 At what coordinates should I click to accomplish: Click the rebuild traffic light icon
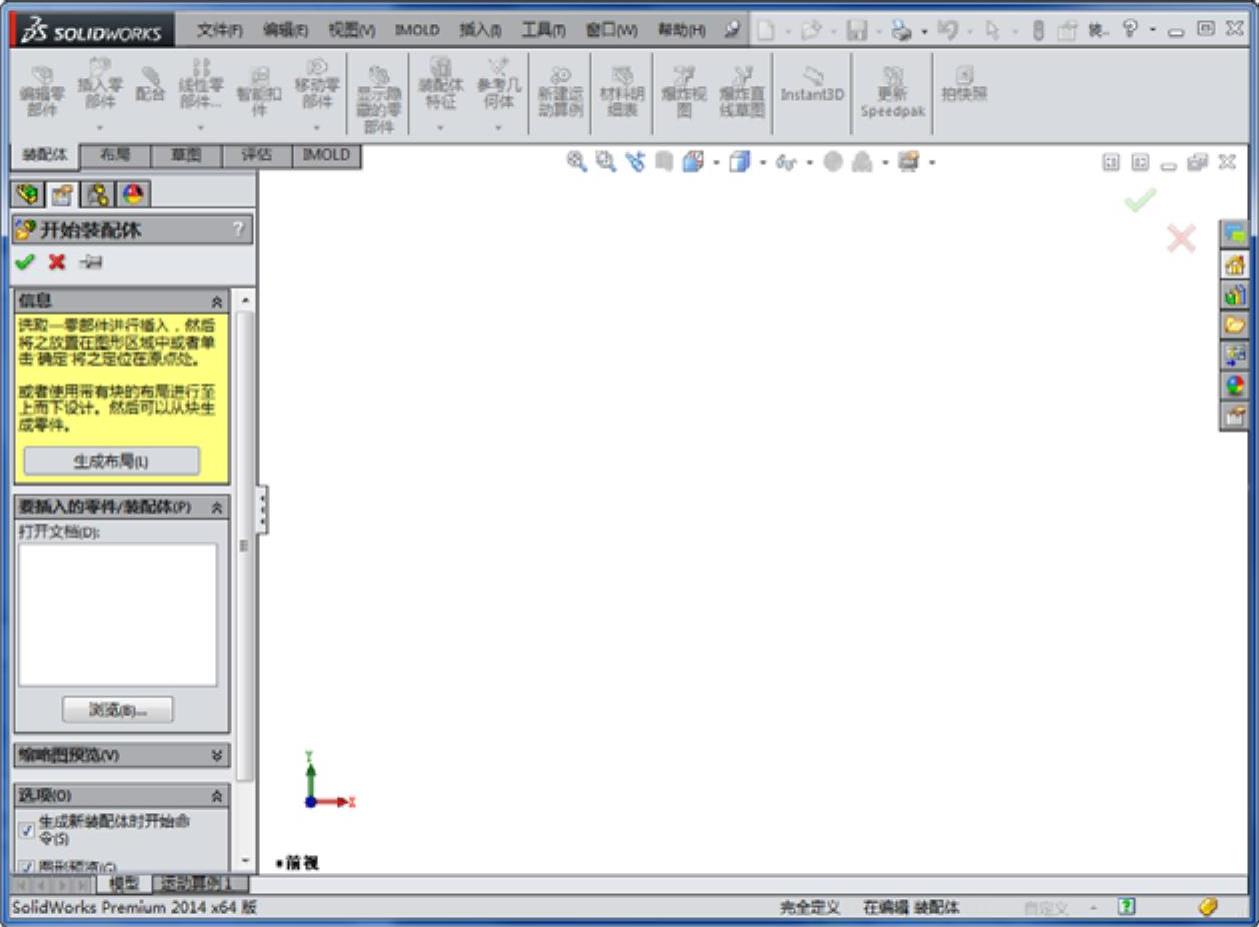1038,31
